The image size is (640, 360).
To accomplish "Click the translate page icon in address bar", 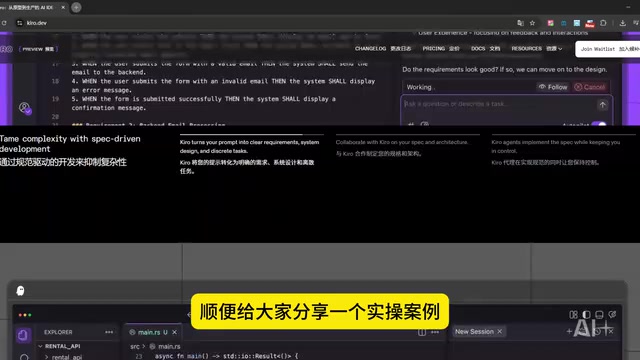I will (520, 23).
